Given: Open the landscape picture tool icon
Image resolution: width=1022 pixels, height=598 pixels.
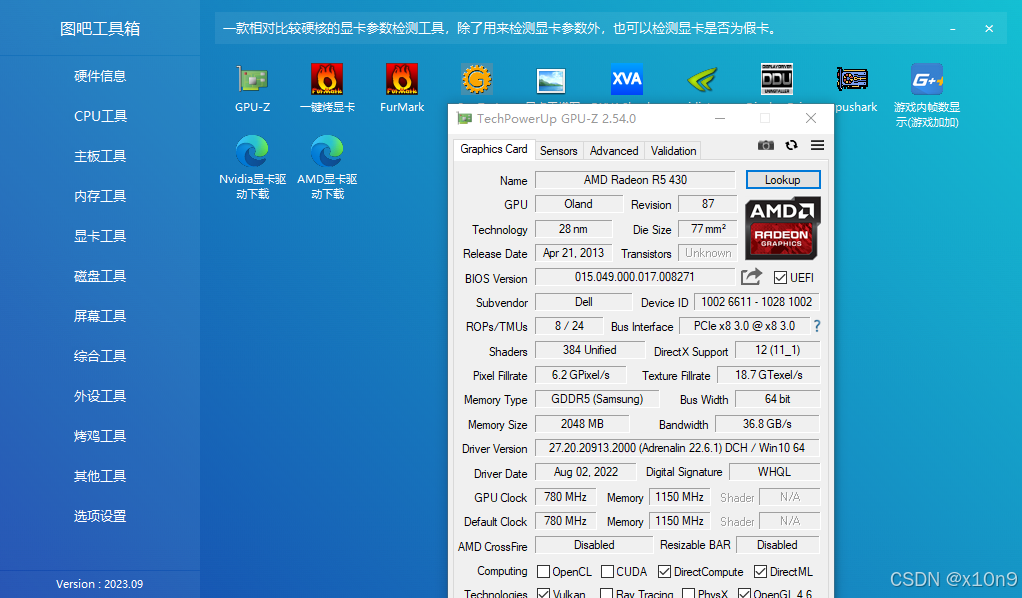Looking at the screenshot, I should point(551,81).
